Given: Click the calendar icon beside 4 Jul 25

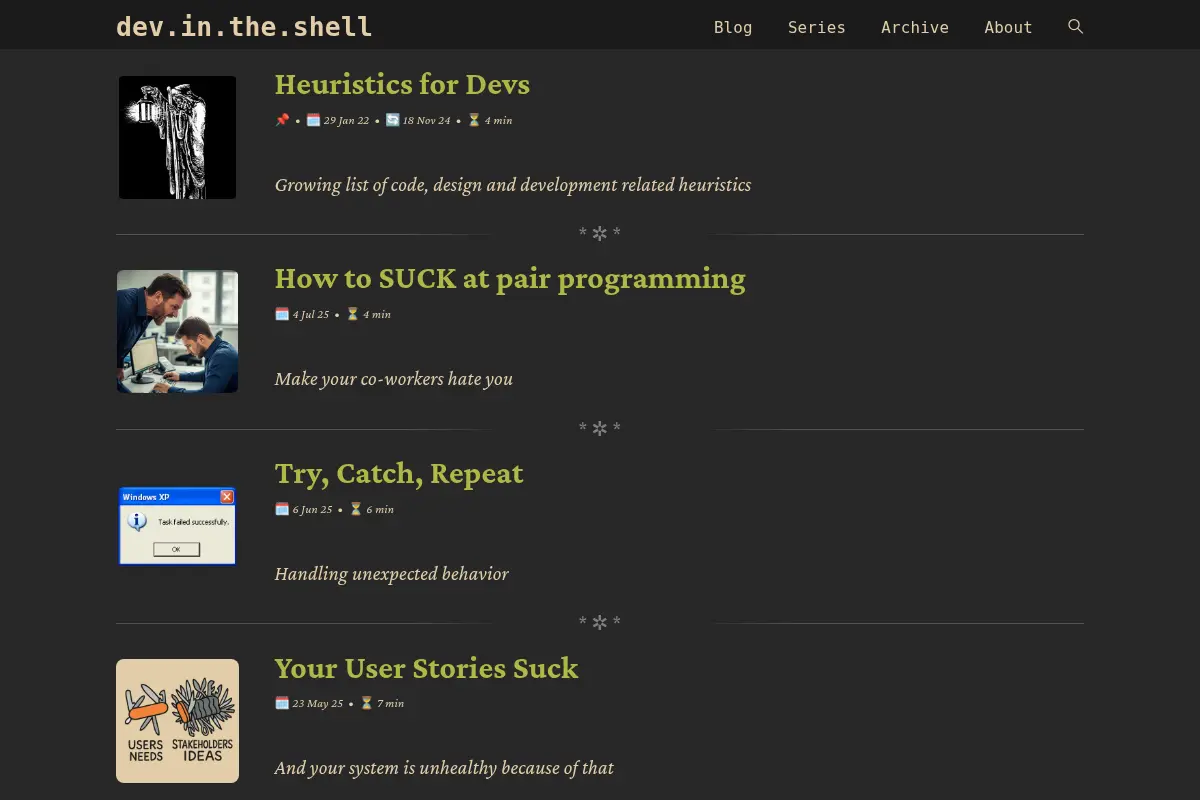Looking at the screenshot, I should pos(282,314).
